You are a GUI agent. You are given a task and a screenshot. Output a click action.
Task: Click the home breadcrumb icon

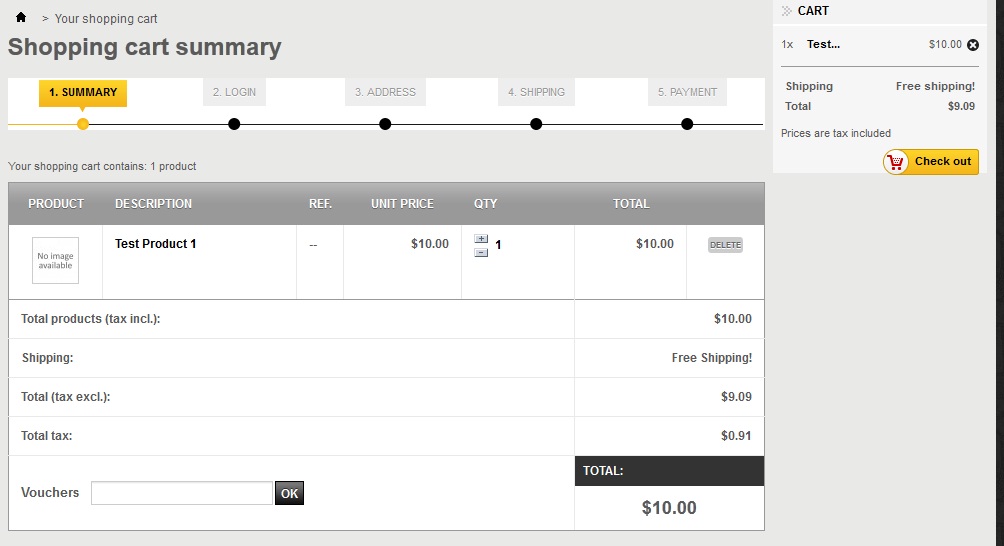click(x=21, y=18)
